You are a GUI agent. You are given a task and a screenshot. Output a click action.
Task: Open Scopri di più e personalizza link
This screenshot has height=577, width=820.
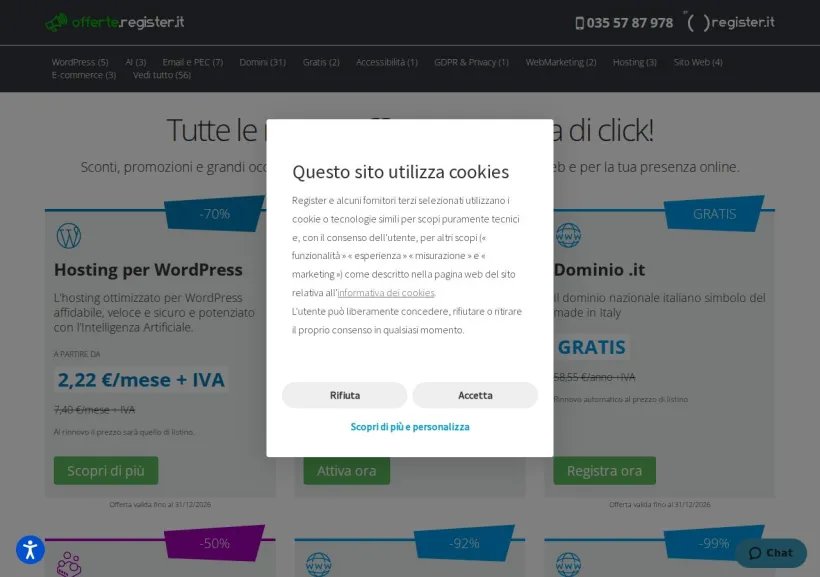click(410, 427)
